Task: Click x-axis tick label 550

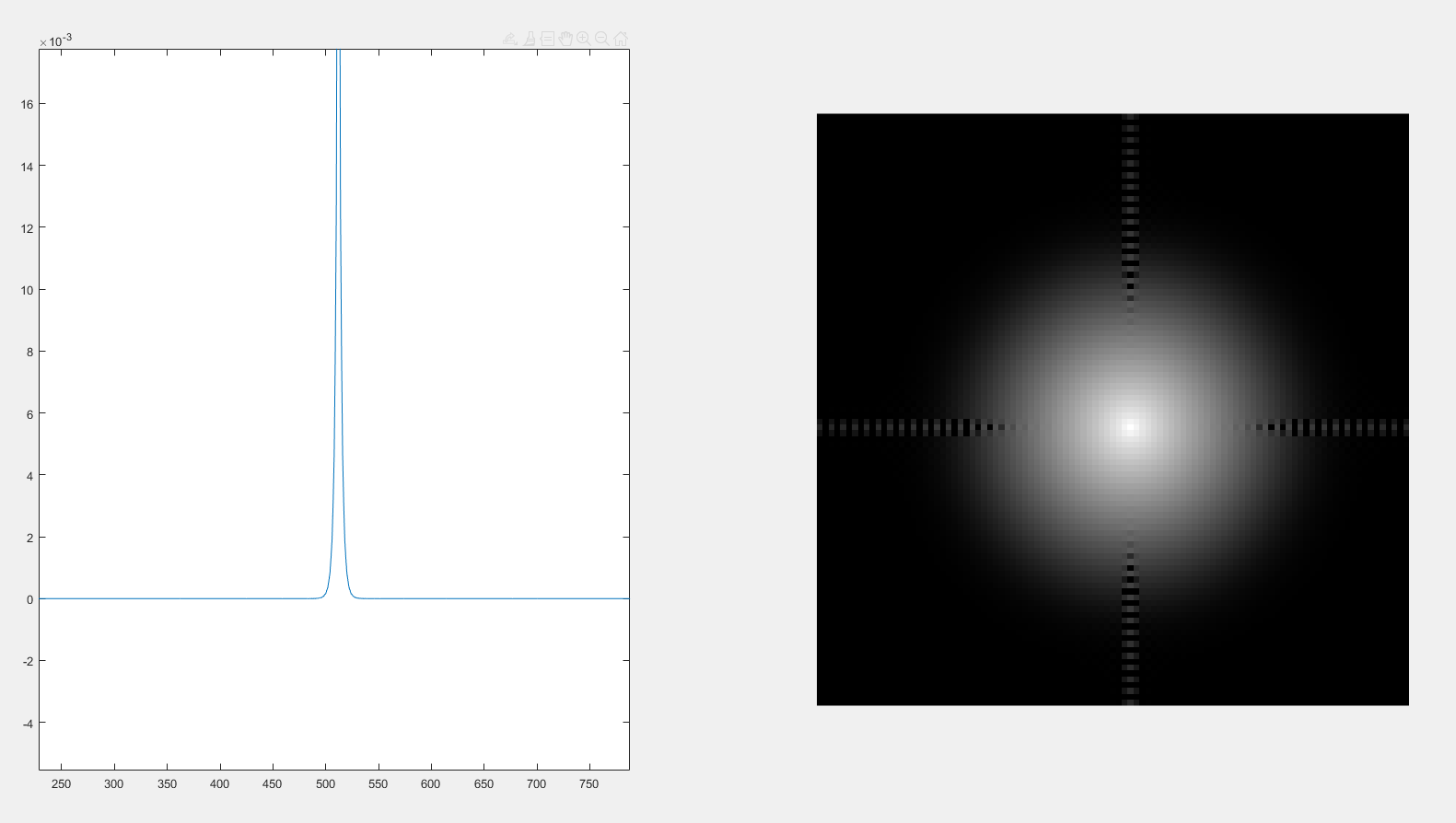Action: (x=378, y=784)
